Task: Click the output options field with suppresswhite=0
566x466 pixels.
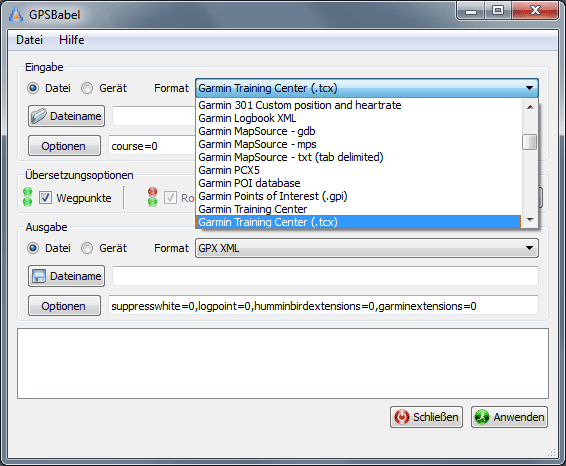Action: [x=323, y=306]
